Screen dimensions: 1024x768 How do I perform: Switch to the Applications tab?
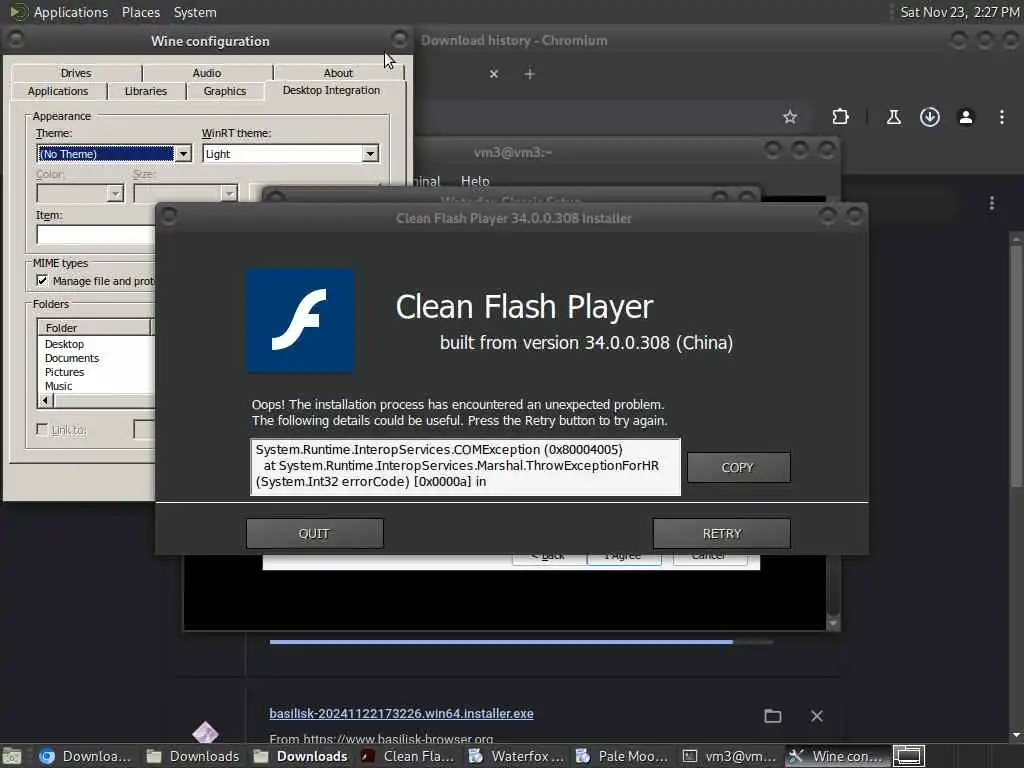click(58, 91)
